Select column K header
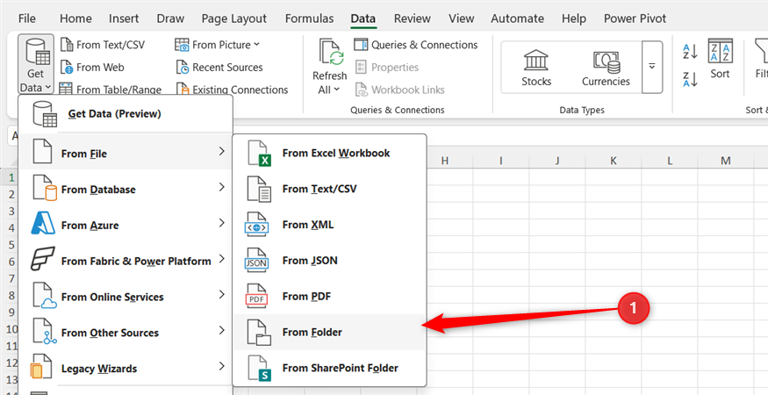 [x=613, y=160]
